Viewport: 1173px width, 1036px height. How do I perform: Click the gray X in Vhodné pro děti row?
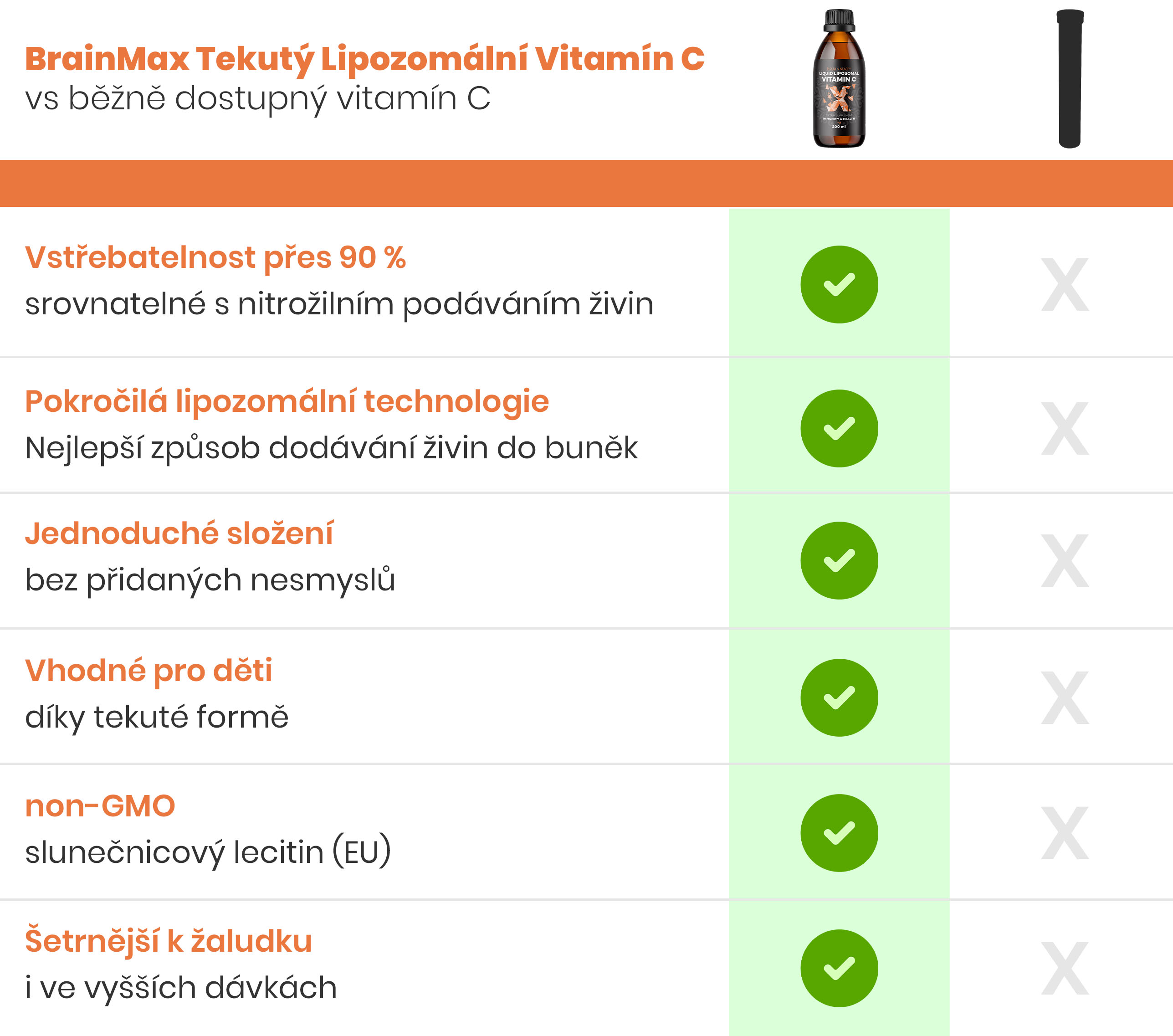1065,698
